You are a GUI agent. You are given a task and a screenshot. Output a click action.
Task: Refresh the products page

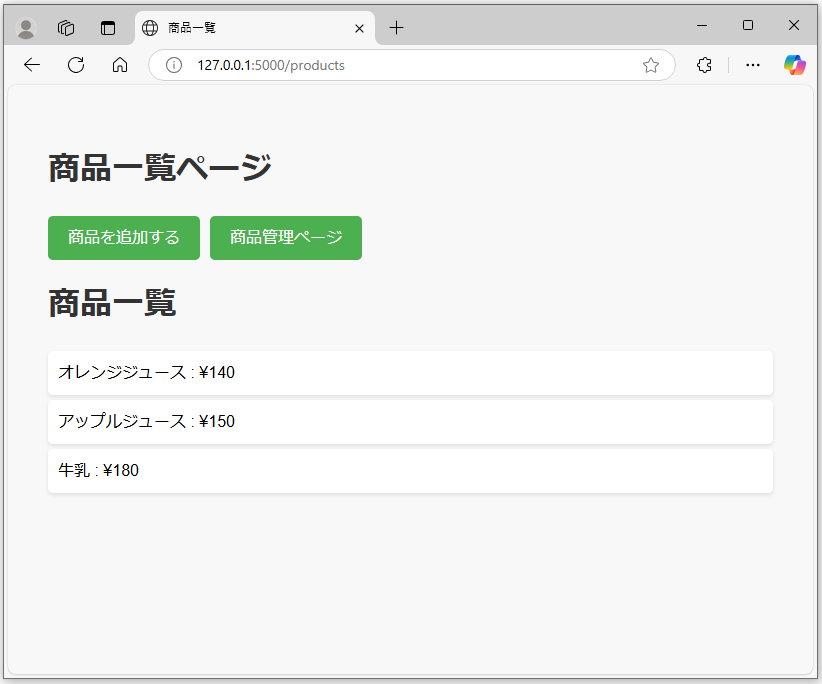76,65
